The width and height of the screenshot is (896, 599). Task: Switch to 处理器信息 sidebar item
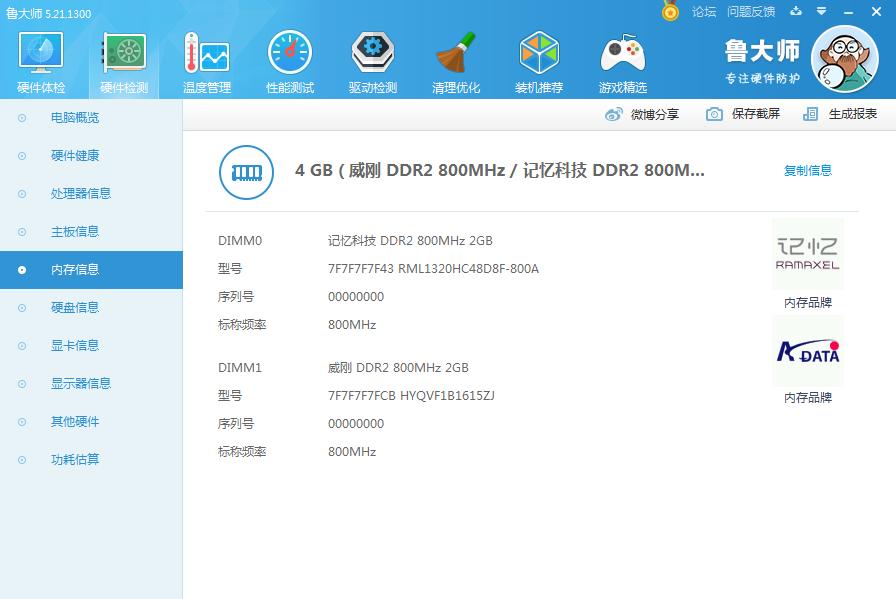(80, 194)
